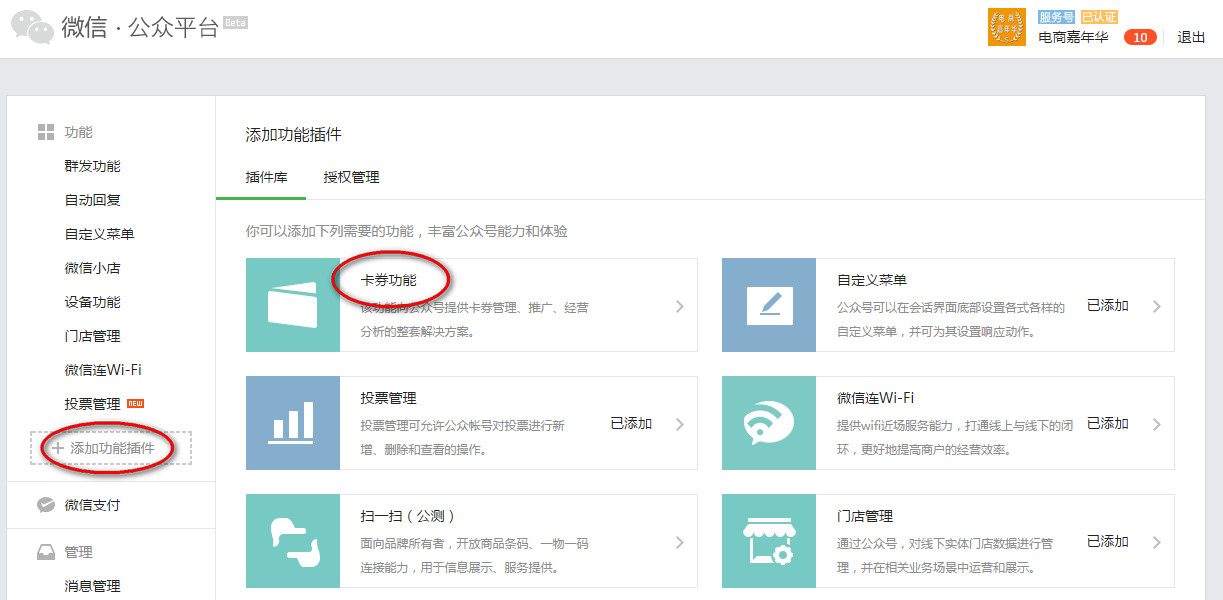
Task: Click the 退出 logout link
Action: pos(1191,37)
